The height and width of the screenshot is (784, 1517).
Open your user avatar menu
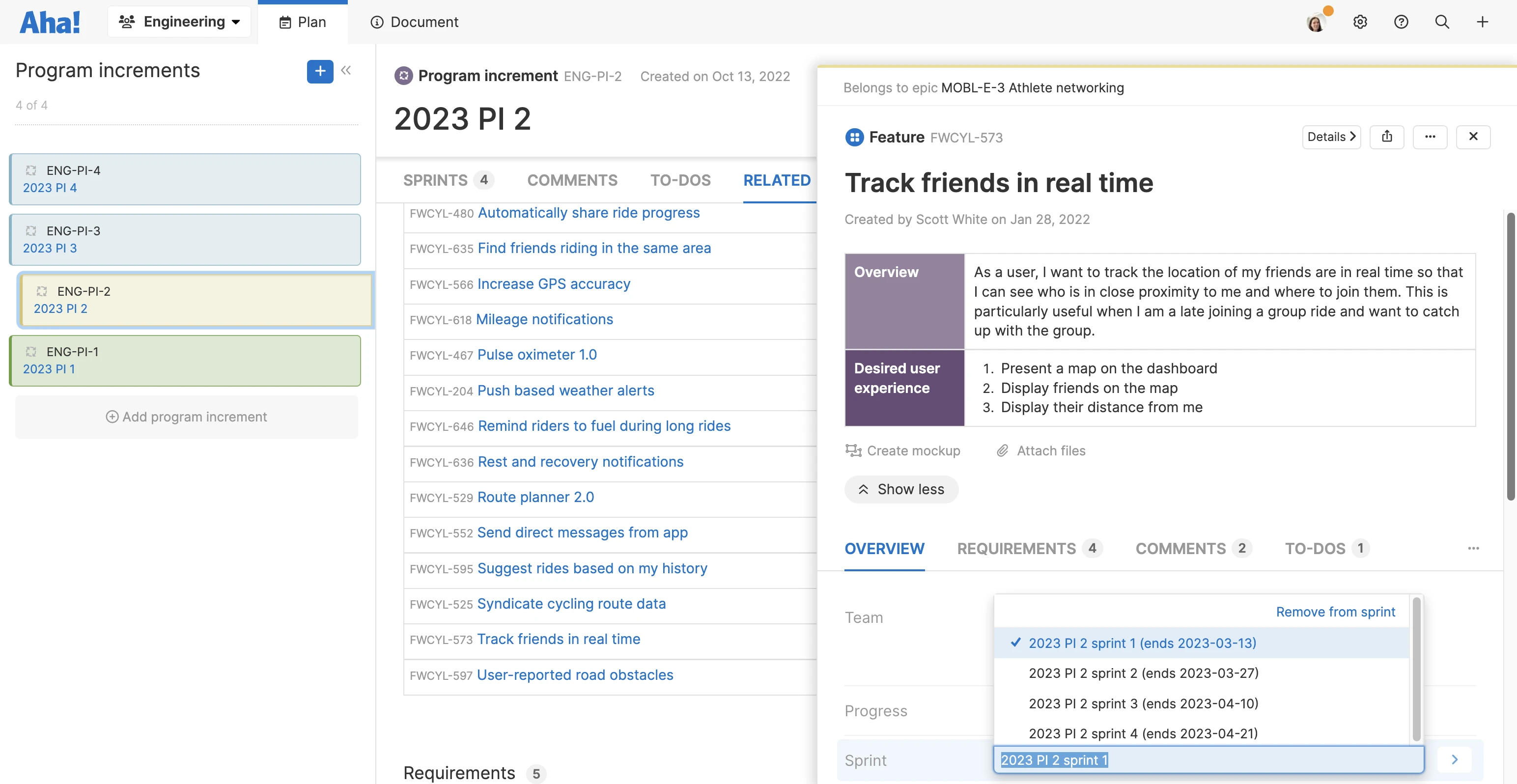(1316, 22)
